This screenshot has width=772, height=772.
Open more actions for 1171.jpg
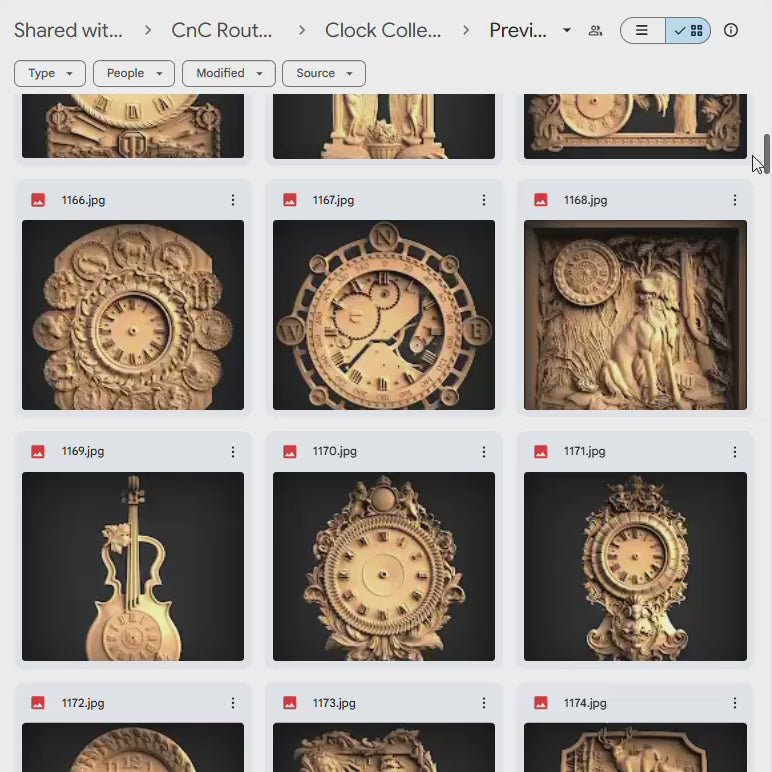point(735,451)
